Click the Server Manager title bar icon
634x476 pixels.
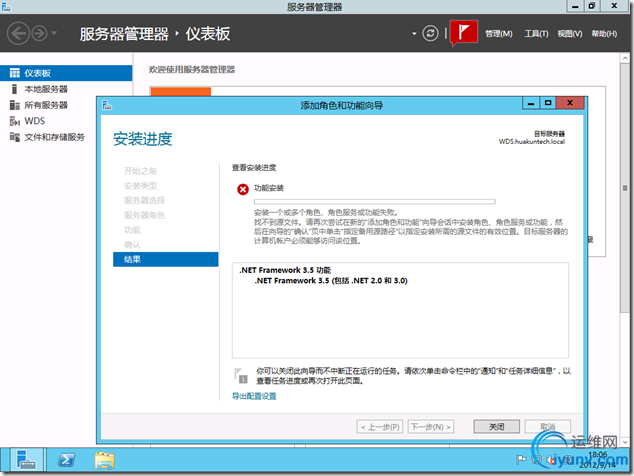point(6,6)
